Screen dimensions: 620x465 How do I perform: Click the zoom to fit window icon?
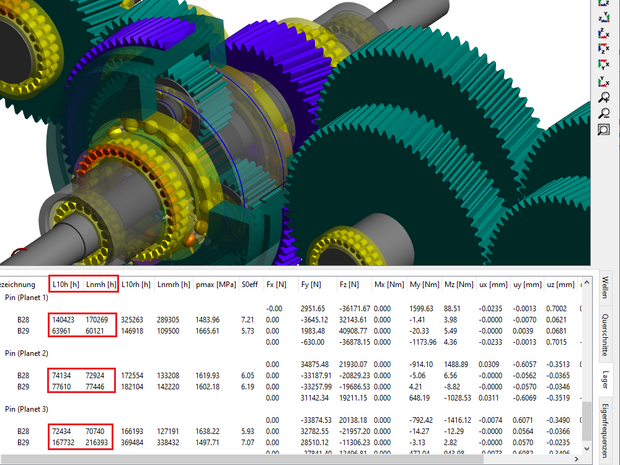604,129
